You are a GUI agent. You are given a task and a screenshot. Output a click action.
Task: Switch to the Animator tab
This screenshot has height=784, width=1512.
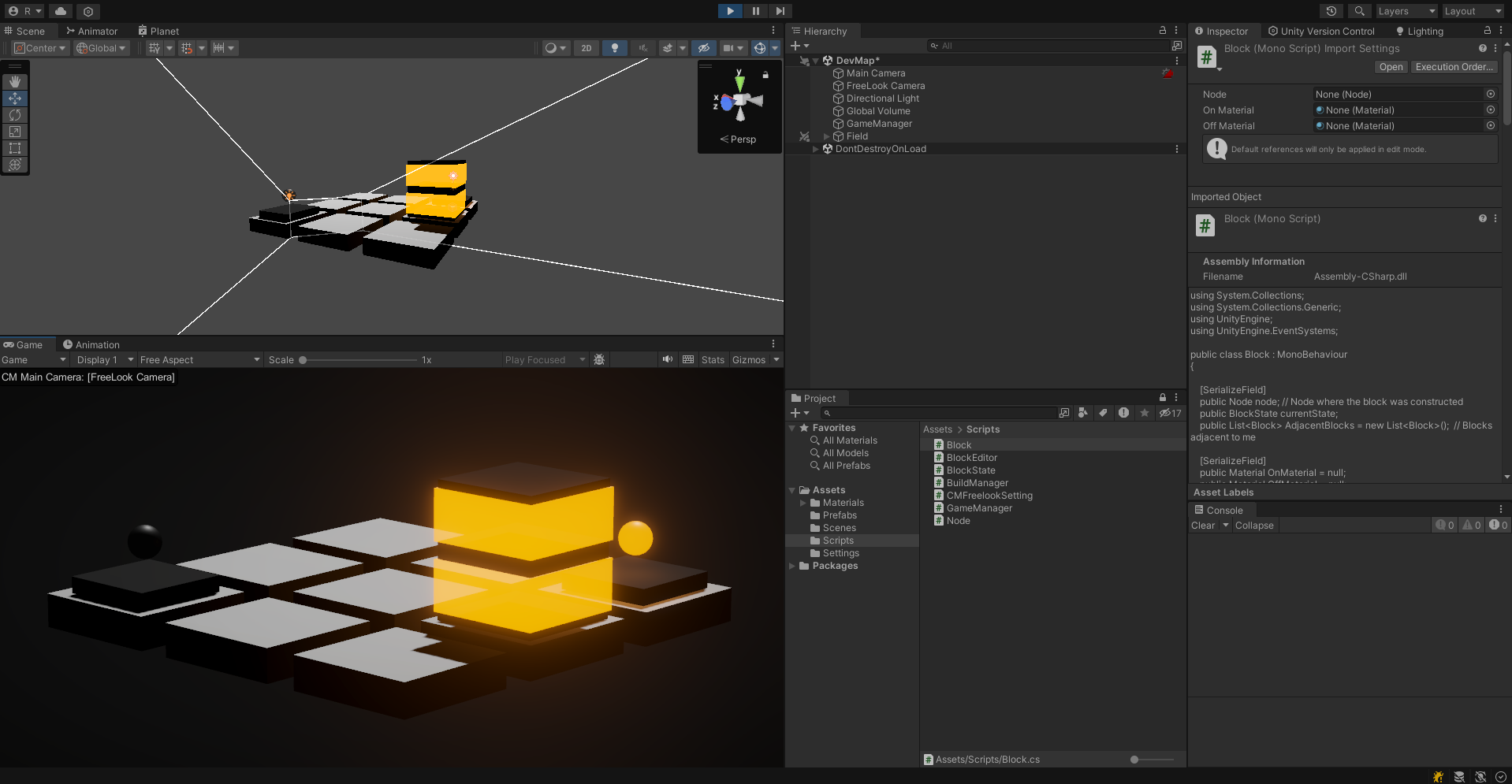coord(91,31)
